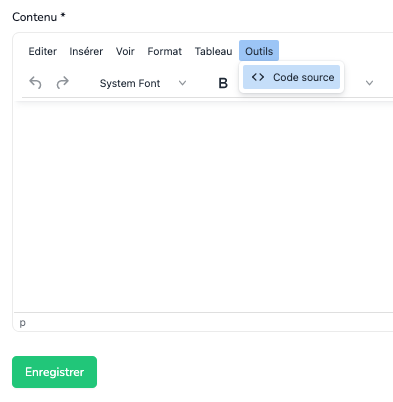
Task: Open the Editer menu
Action: tap(43, 51)
